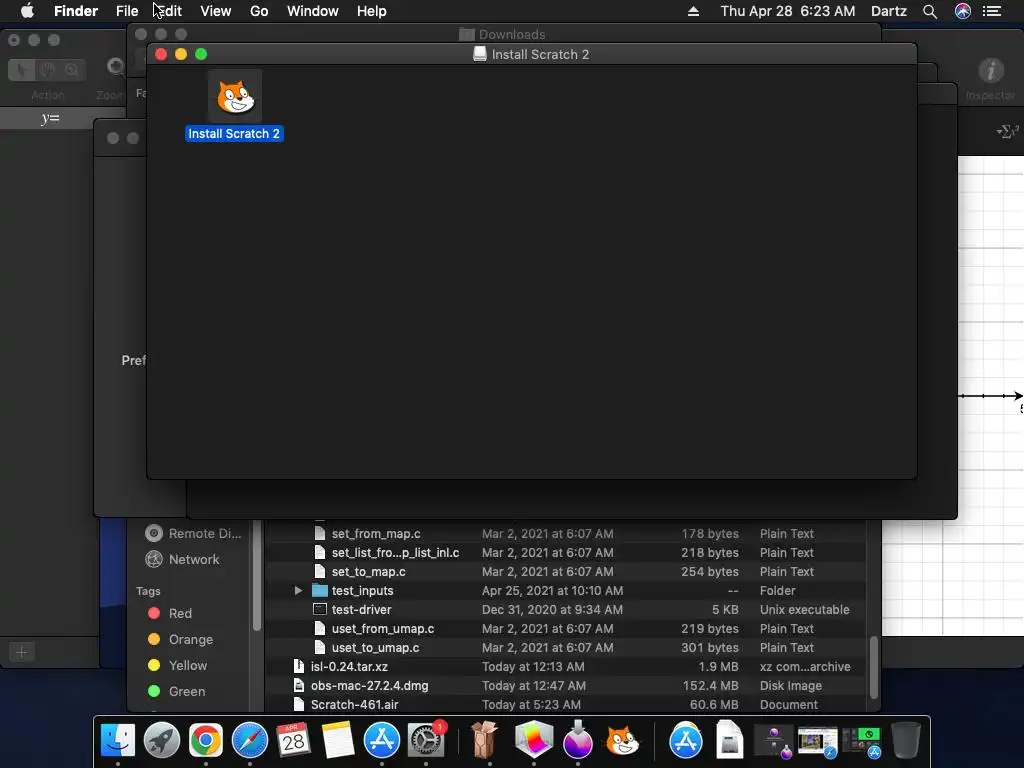Select the Install Scratch 2 app icon

(235, 97)
